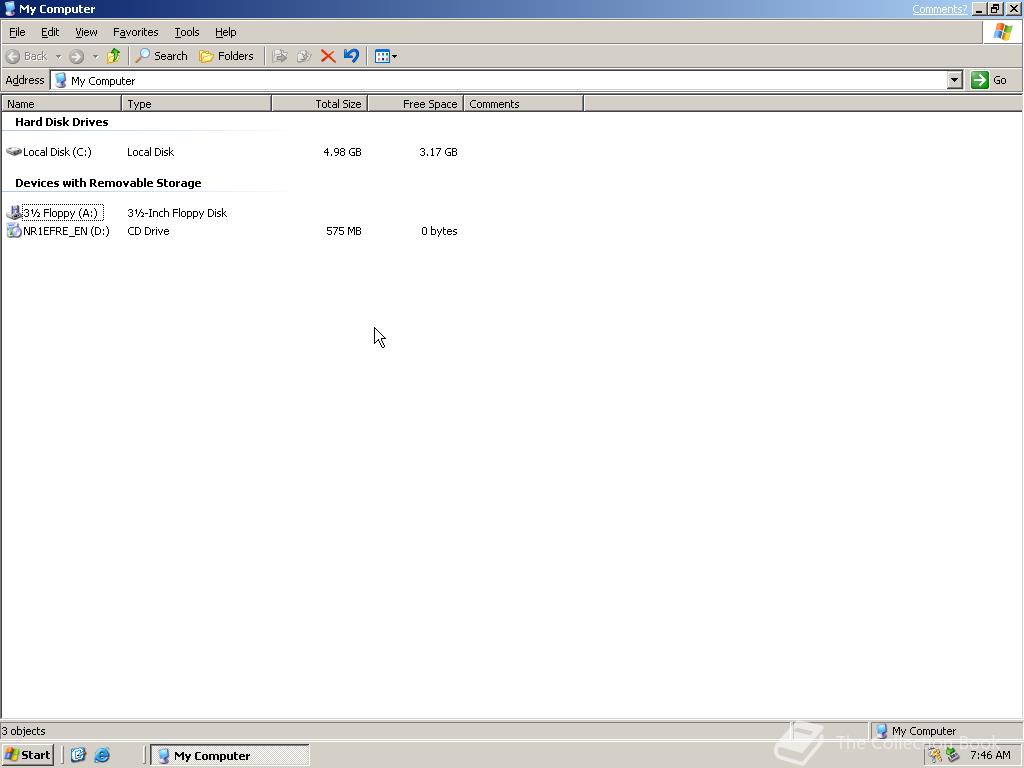Select the Local Disk (C:) drive icon
Viewport: 1024px width, 768px height.
tap(14, 152)
